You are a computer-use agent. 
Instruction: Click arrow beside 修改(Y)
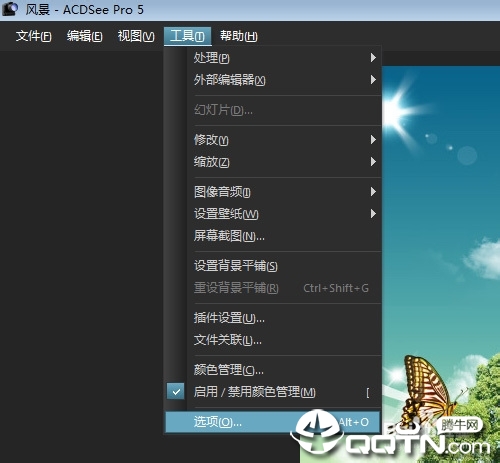(x=373, y=140)
